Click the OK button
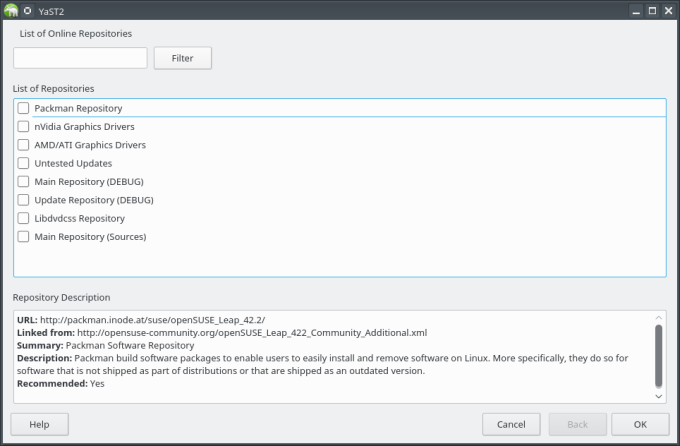This screenshot has height=446, width=680. point(640,424)
